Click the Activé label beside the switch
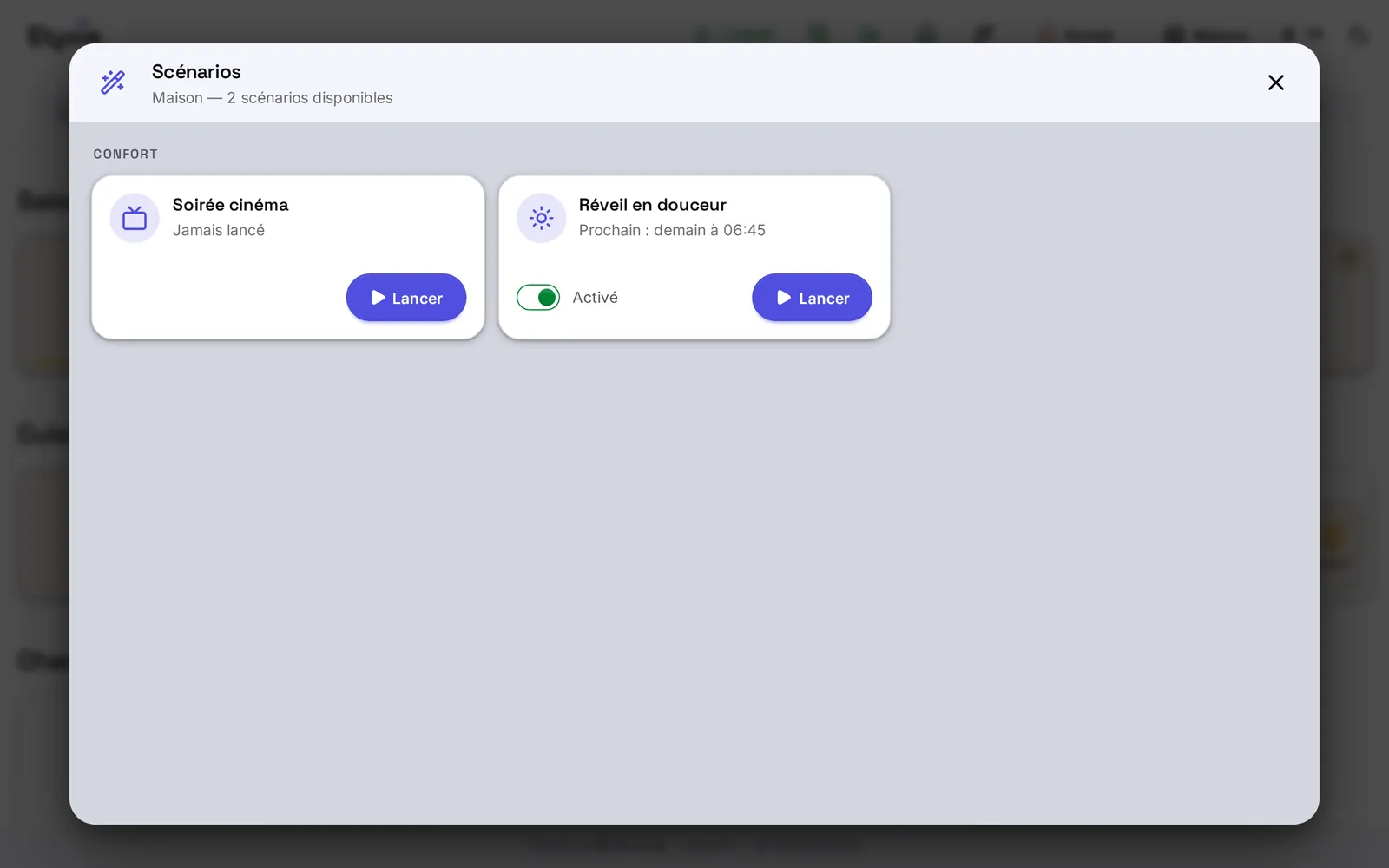Screen dimensions: 1389x868 click(x=596, y=298)
